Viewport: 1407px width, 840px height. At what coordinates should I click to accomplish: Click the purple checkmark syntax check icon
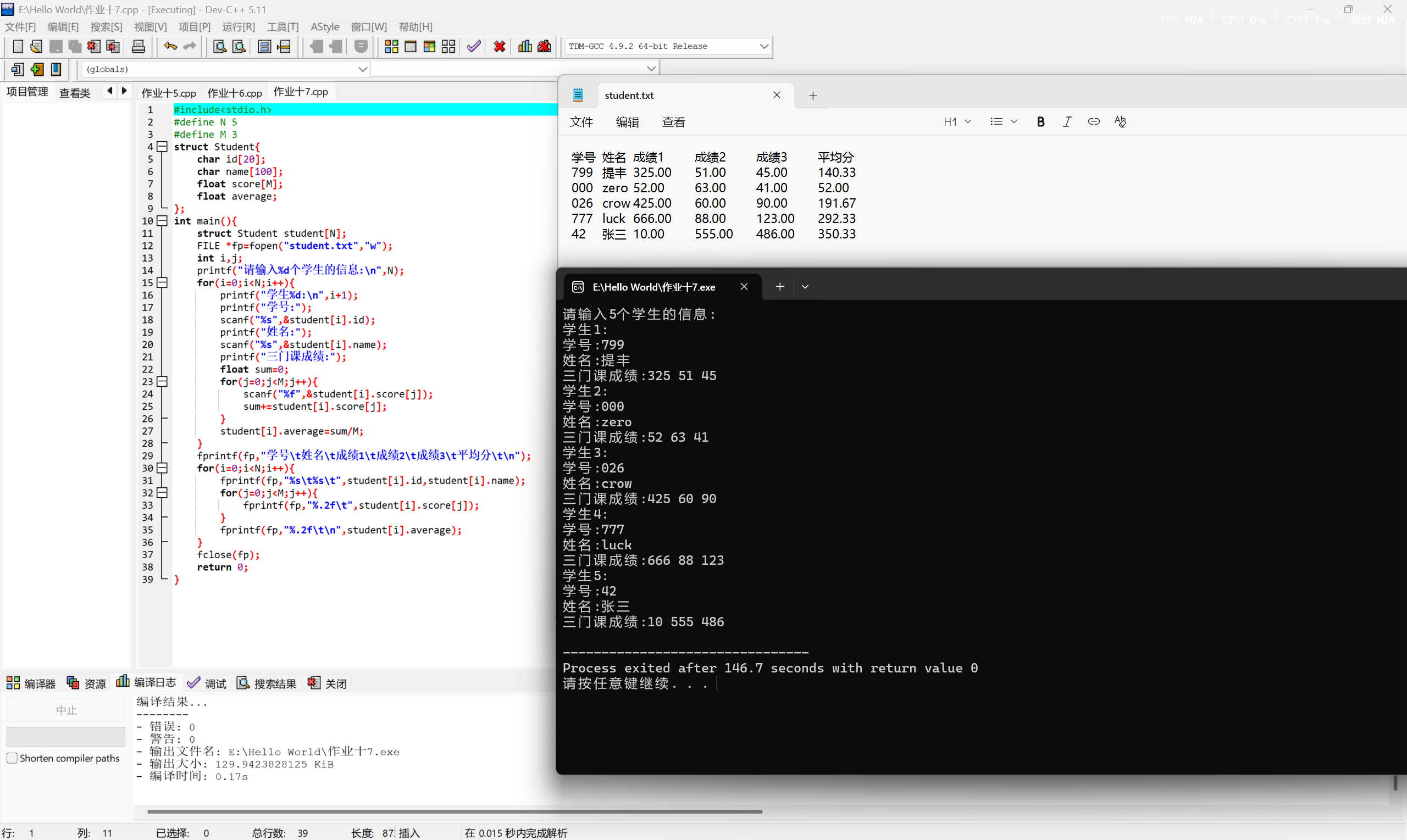[474, 46]
